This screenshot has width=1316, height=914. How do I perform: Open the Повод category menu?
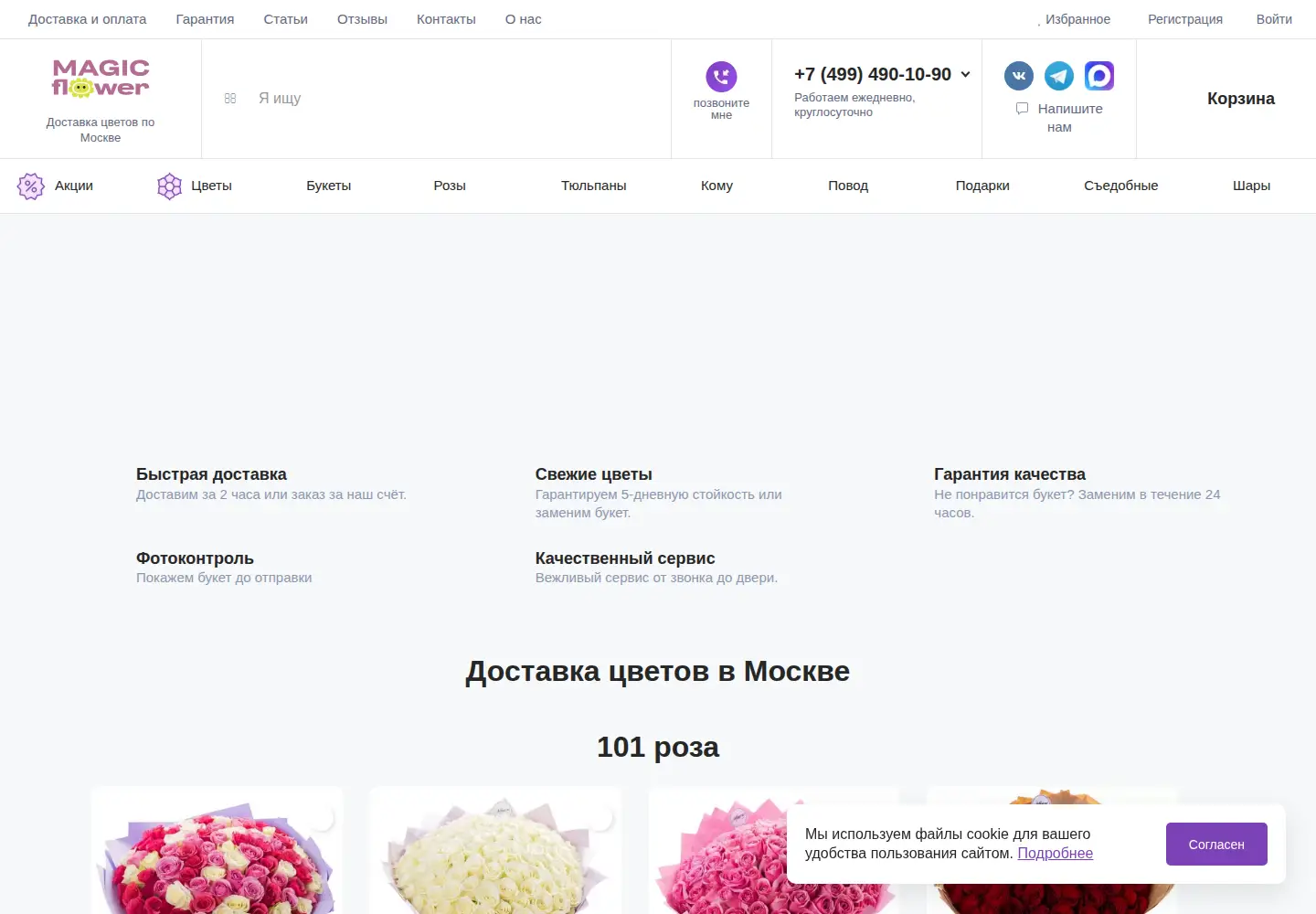click(848, 186)
